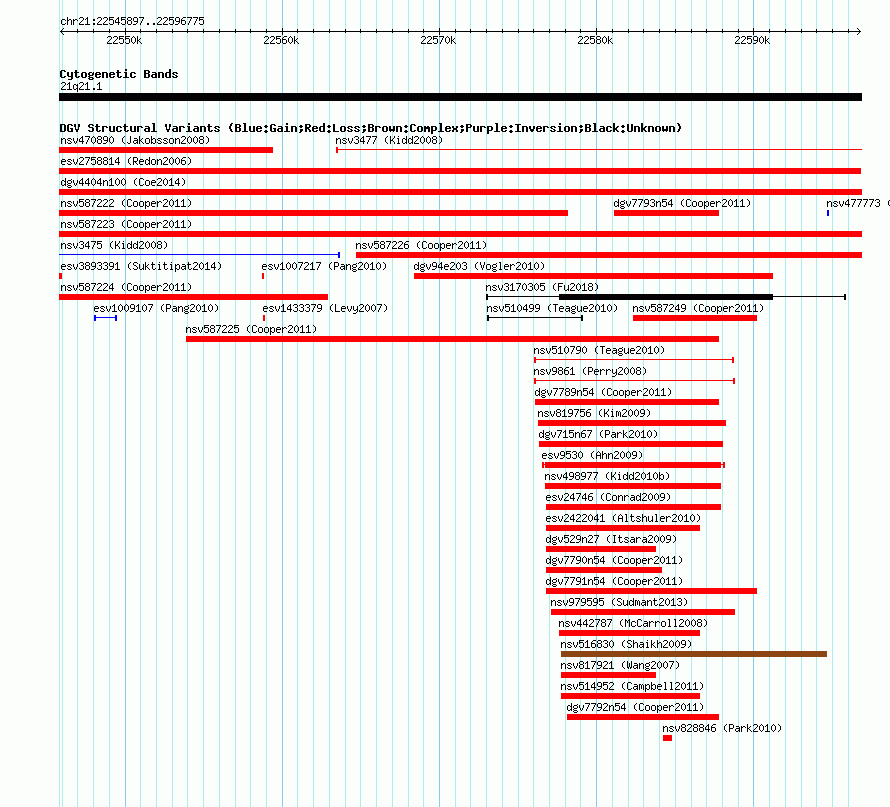Click the small red nsv828846 loss bar
Image resolution: width=890 pixels, height=807 pixels.
(668, 738)
